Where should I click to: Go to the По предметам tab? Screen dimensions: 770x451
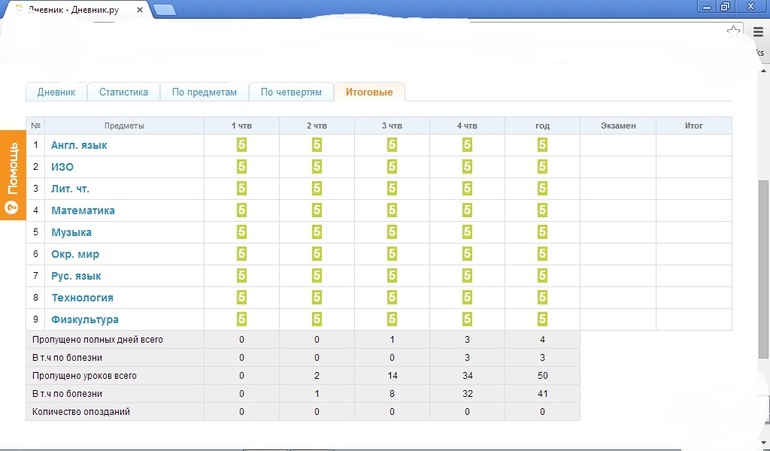pyautogui.click(x=204, y=92)
